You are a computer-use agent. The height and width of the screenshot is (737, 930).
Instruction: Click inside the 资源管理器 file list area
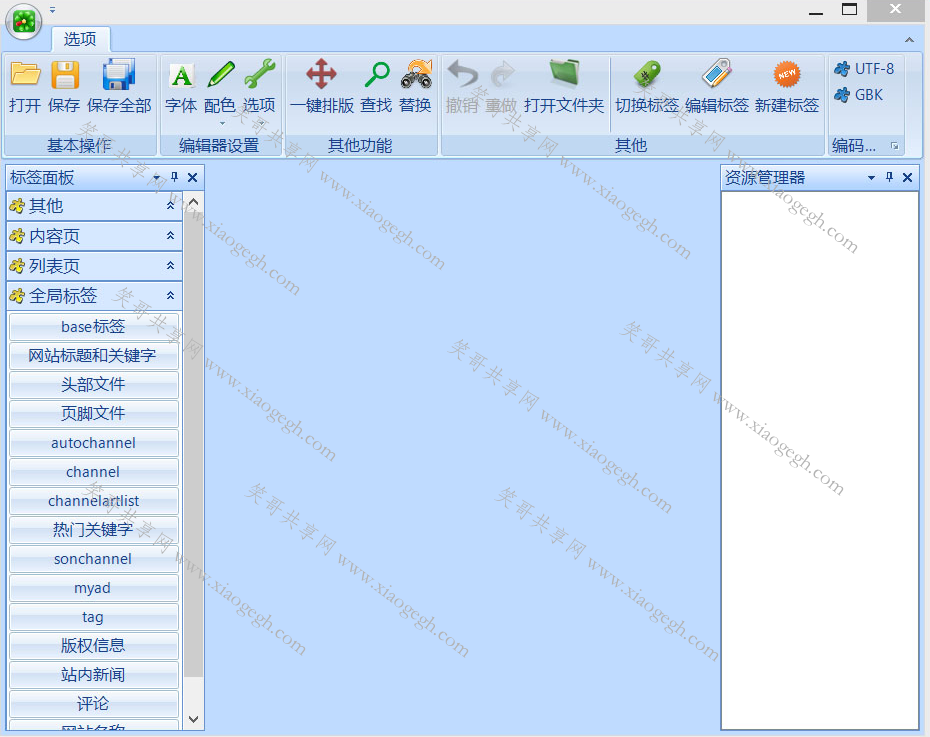point(820,460)
